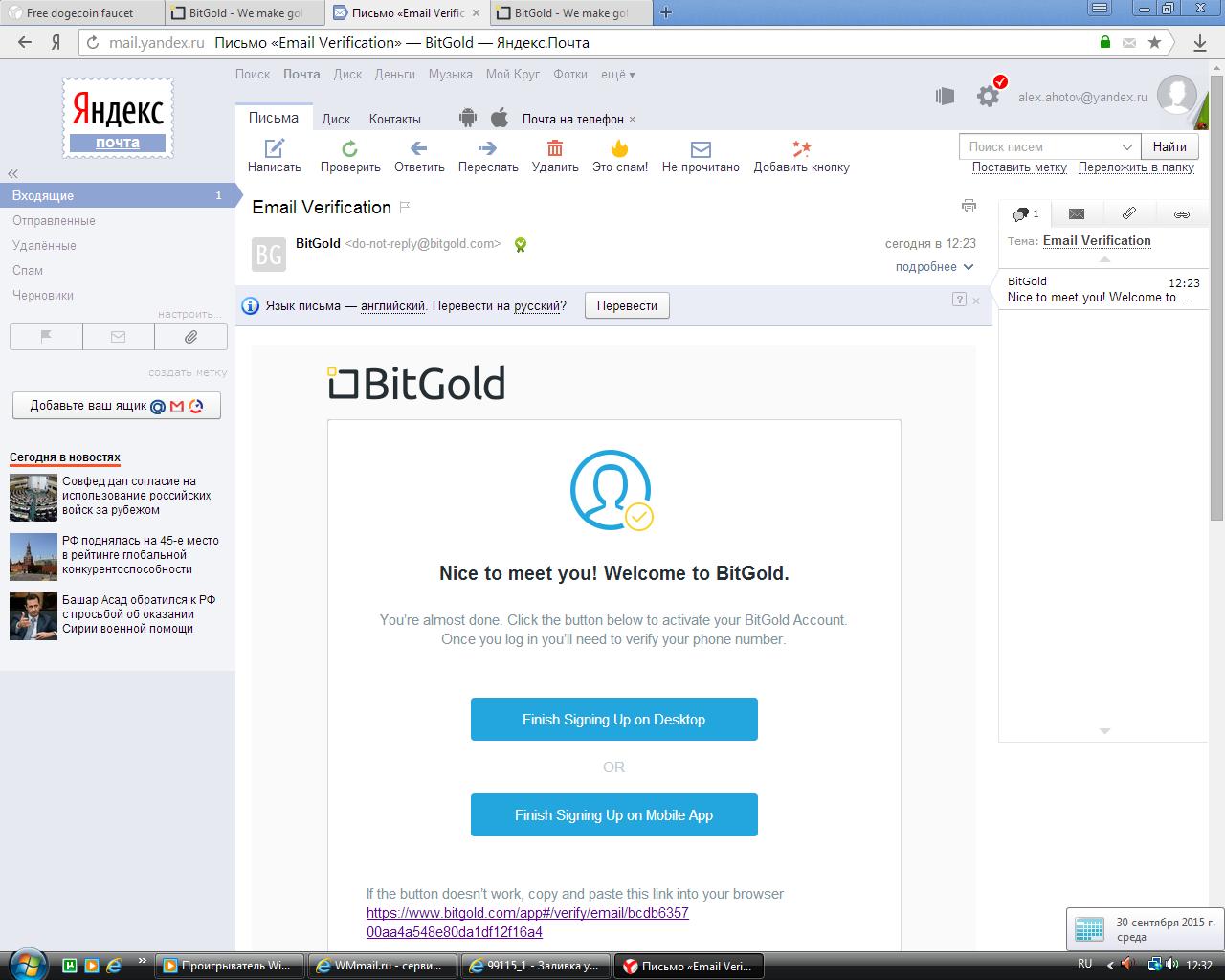Switch to Диск tab
1225x980 pixels.
click(x=336, y=119)
